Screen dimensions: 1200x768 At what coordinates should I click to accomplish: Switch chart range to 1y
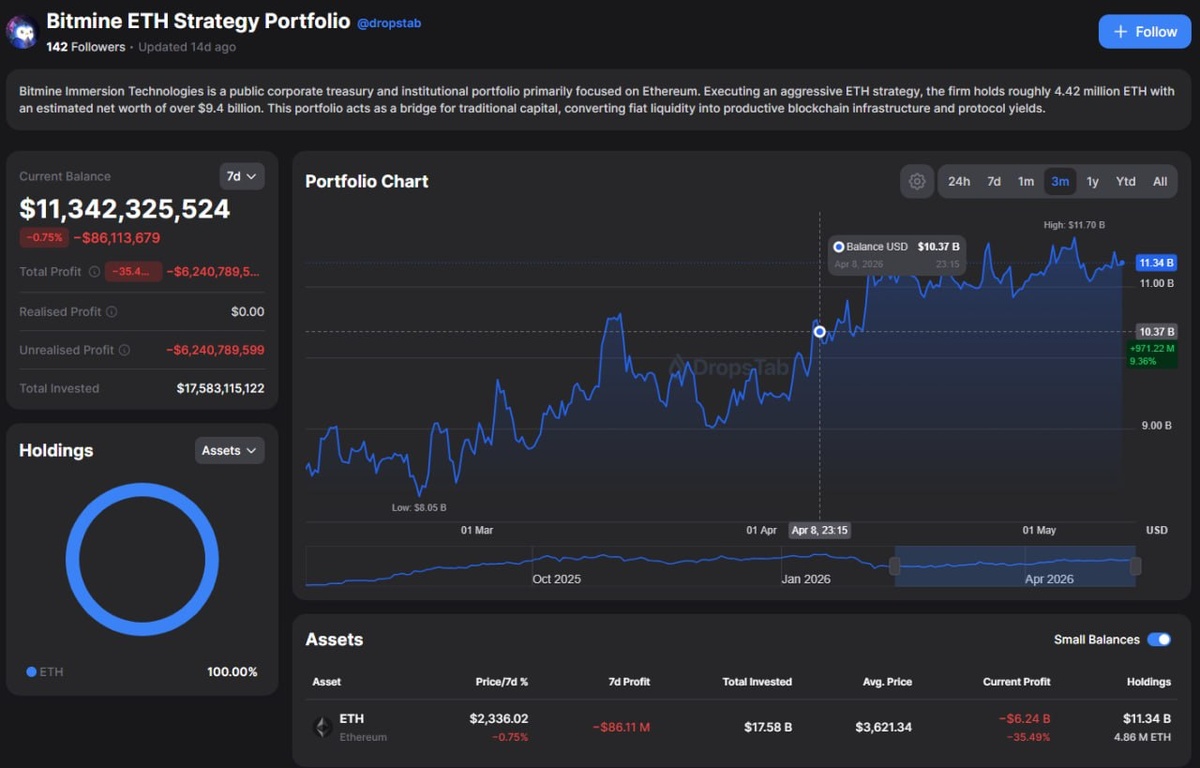point(1093,181)
